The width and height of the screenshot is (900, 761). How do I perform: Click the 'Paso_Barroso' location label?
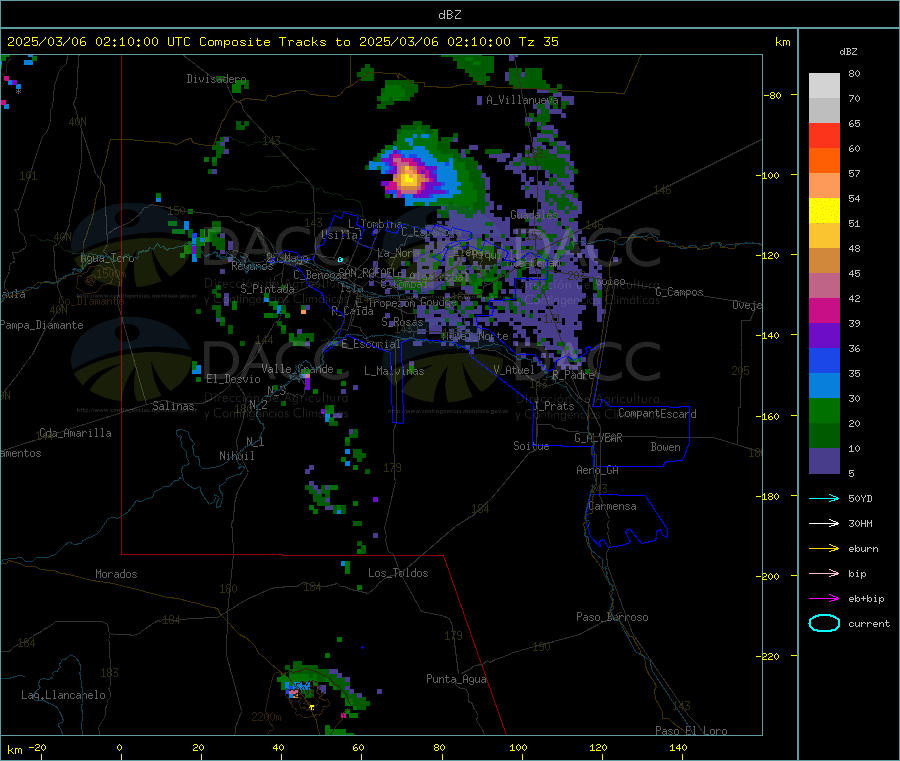(x=612, y=618)
